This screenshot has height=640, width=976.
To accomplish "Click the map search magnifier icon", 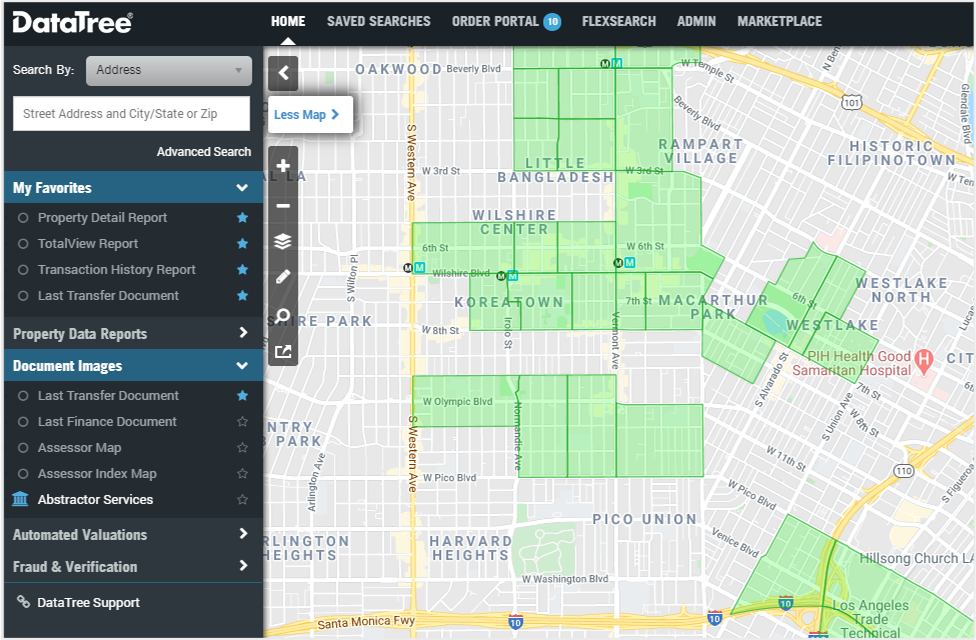I will [283, 316].
